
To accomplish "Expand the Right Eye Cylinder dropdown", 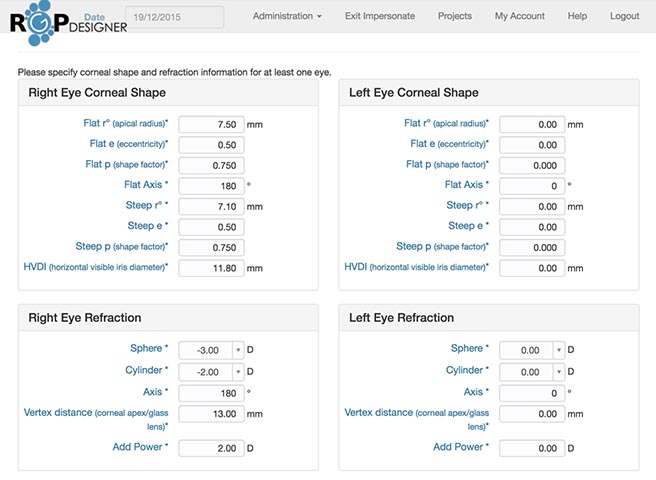I will (x=238, y=371).
